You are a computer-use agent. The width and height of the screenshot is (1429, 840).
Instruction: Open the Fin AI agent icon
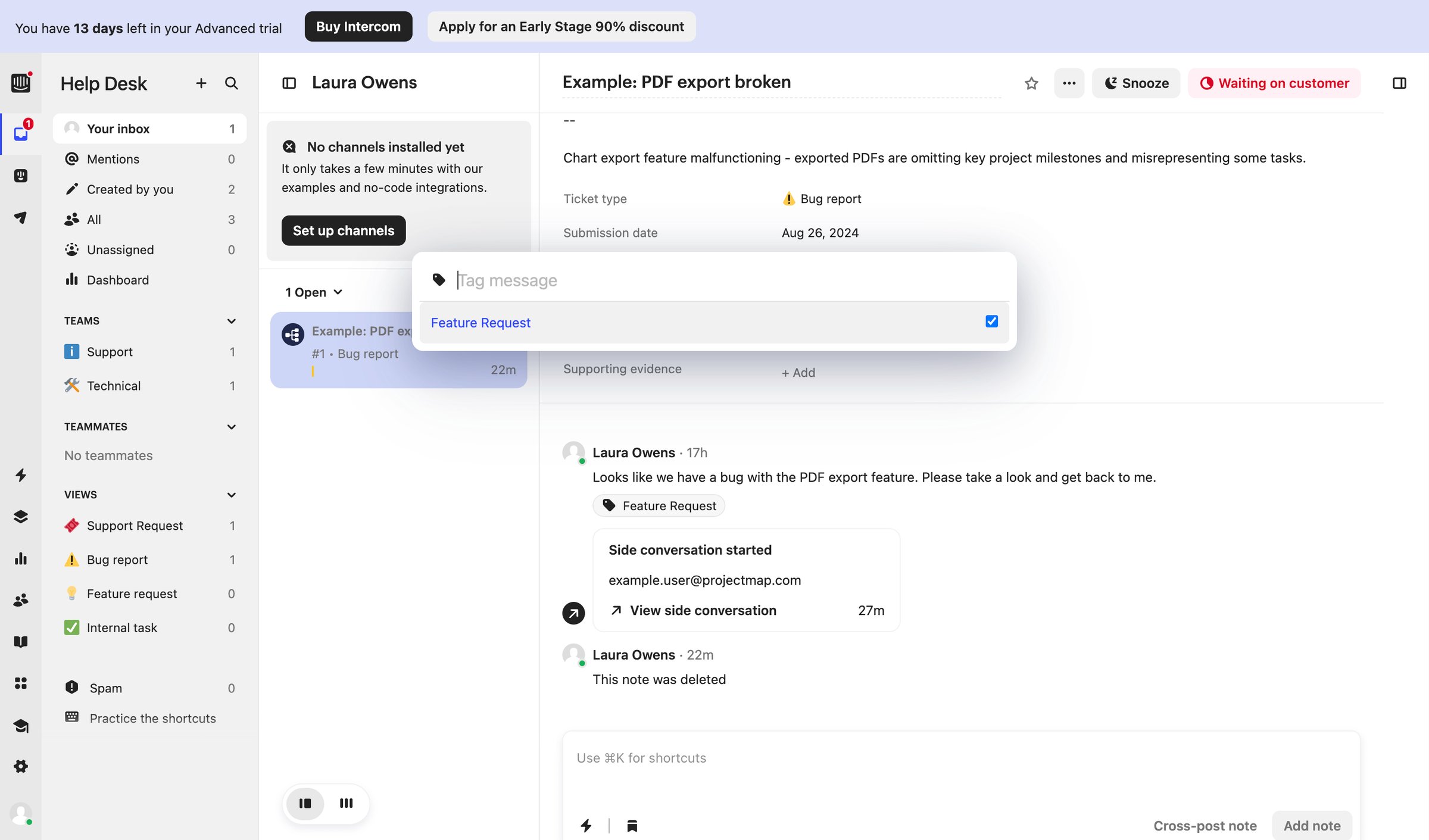tap(21, 176)
